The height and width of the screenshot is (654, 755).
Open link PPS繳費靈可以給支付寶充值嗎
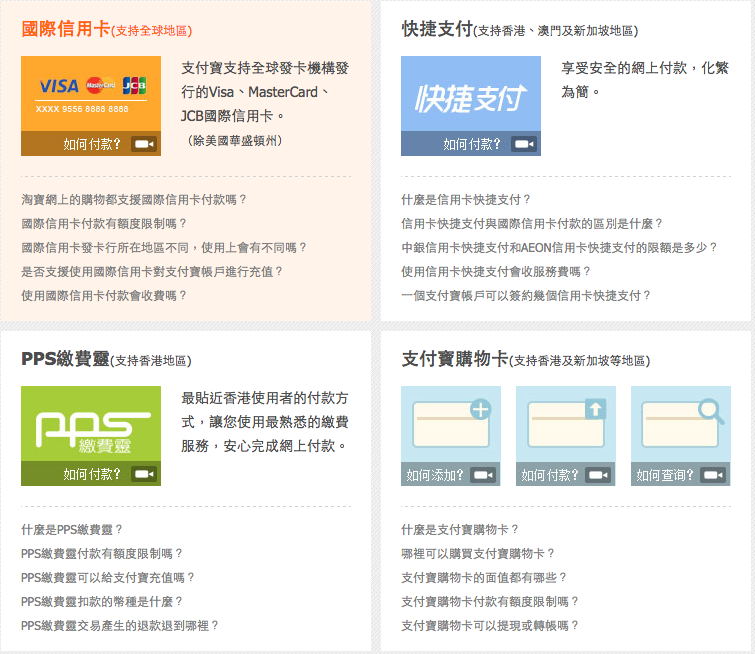pyautogui.click(x=107, y=577)
